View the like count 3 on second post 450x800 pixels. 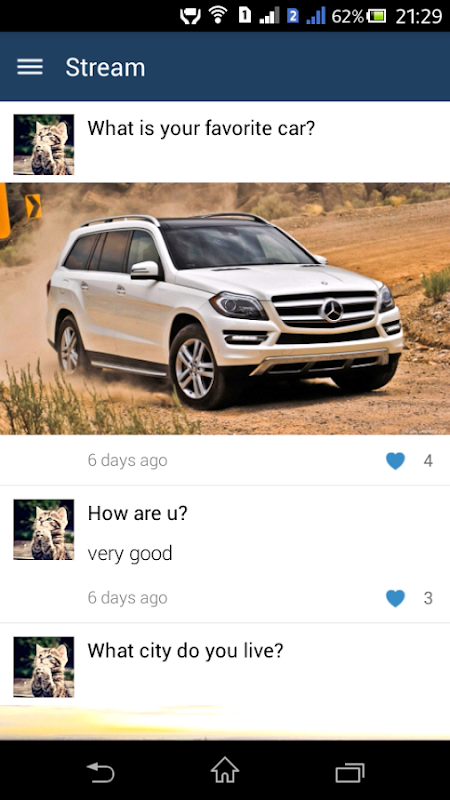click(x=428, y=598)
